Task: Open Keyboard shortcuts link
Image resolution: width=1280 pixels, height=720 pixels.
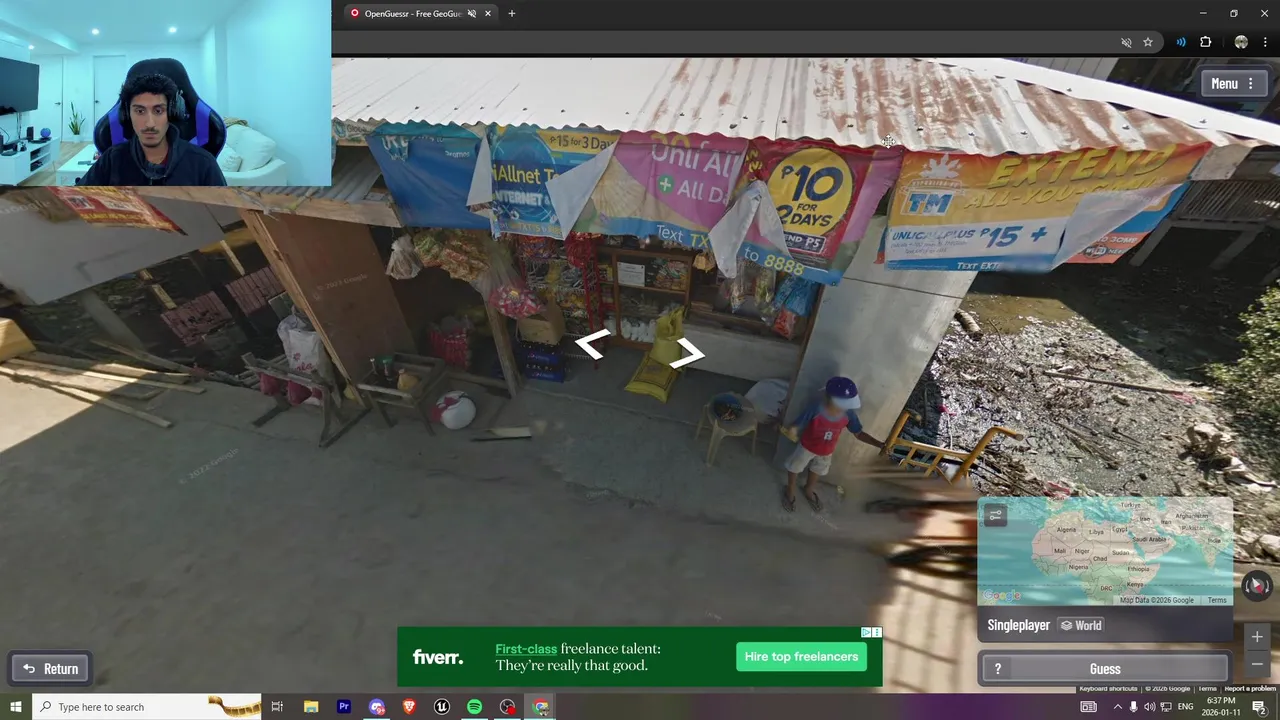Action: (x=1108, y=688)
